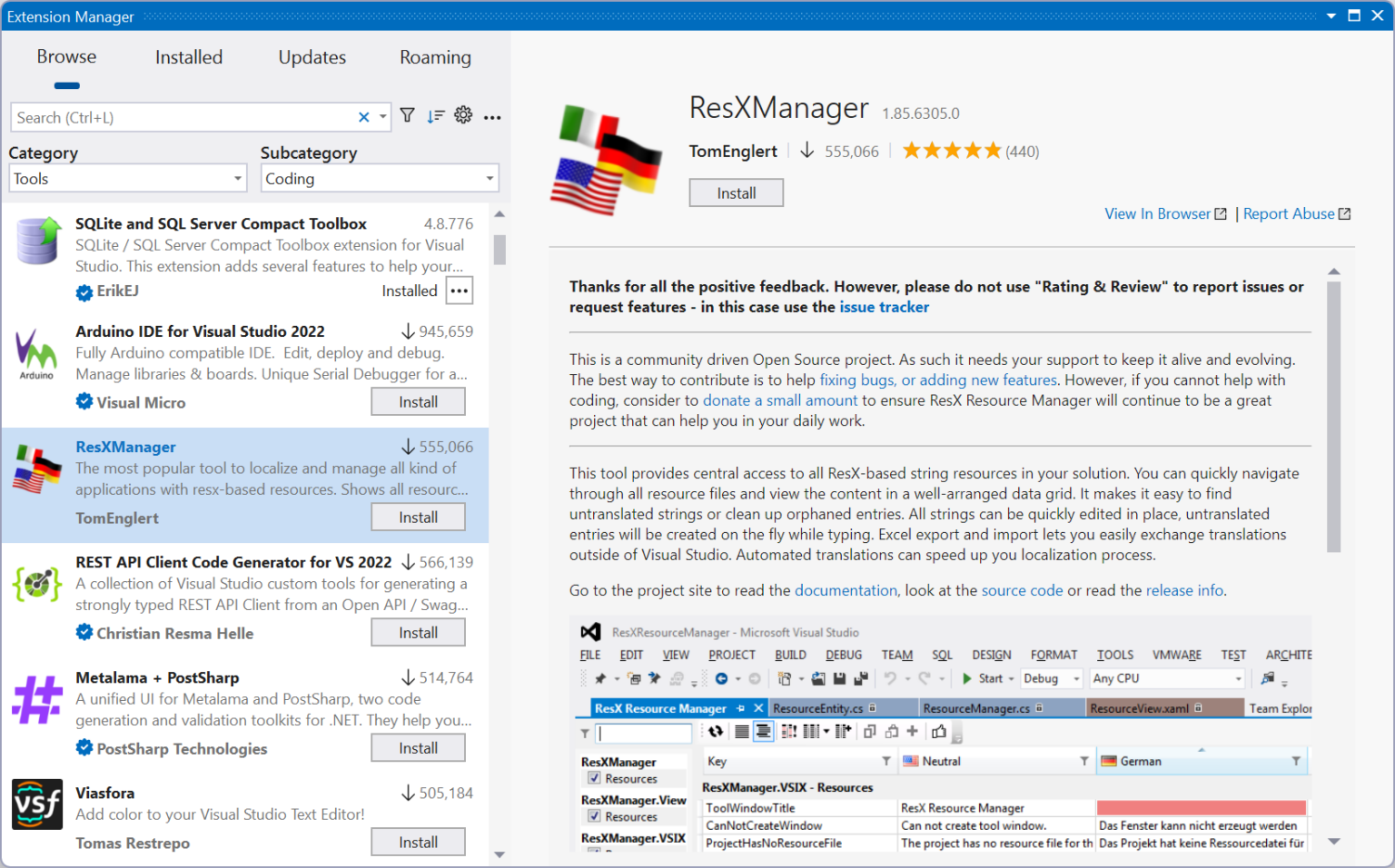Viewport: 1395px width, 868px height.
Task: Switch to the Installed tab
Action: click(188, 56)
